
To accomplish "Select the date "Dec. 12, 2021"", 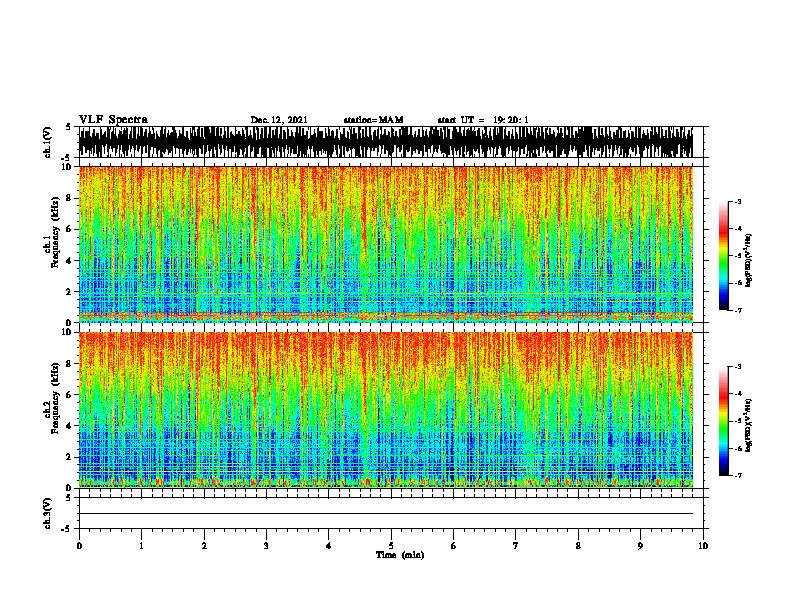I will pos(279,120).
